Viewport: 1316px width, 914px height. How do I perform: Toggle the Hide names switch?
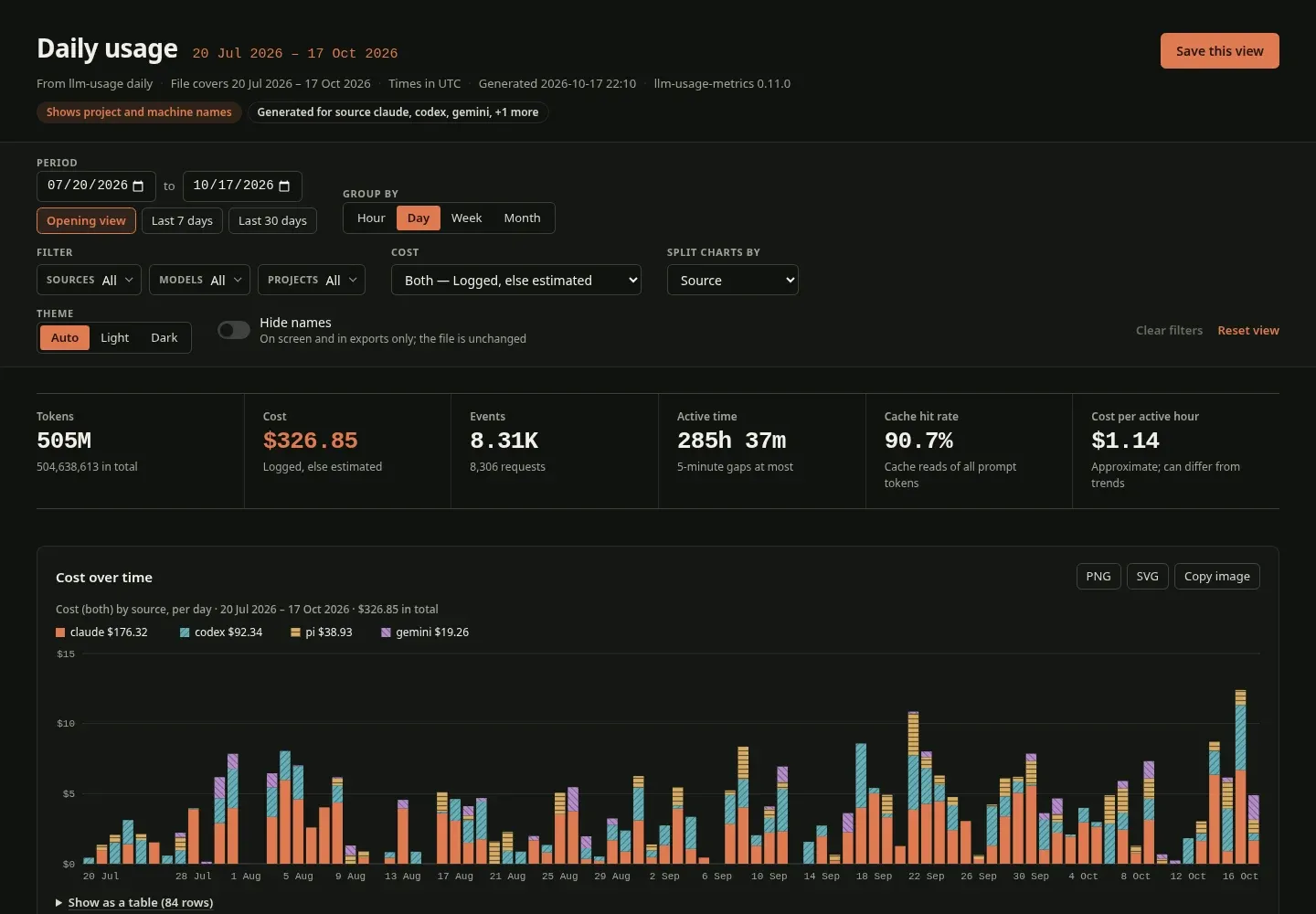(x=234, y=330)
